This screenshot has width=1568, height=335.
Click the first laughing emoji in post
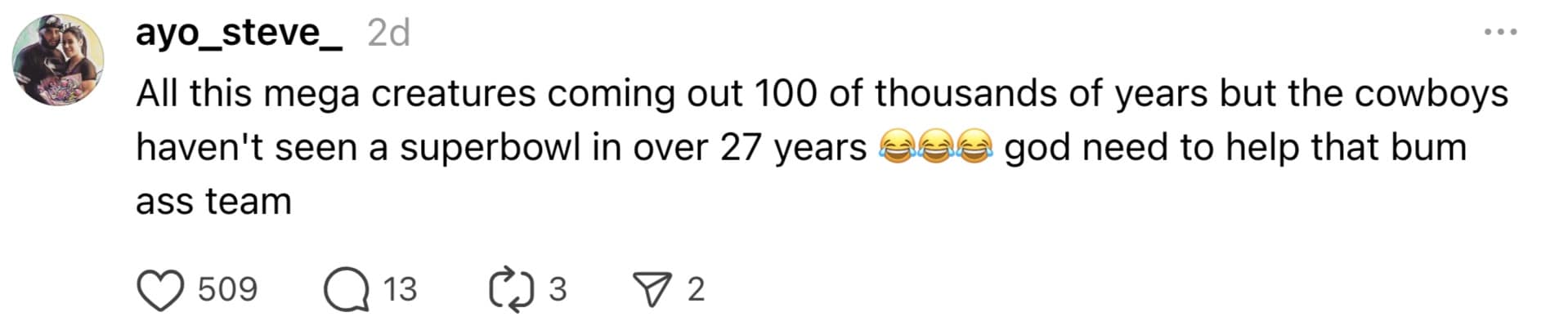click(896, 148)
